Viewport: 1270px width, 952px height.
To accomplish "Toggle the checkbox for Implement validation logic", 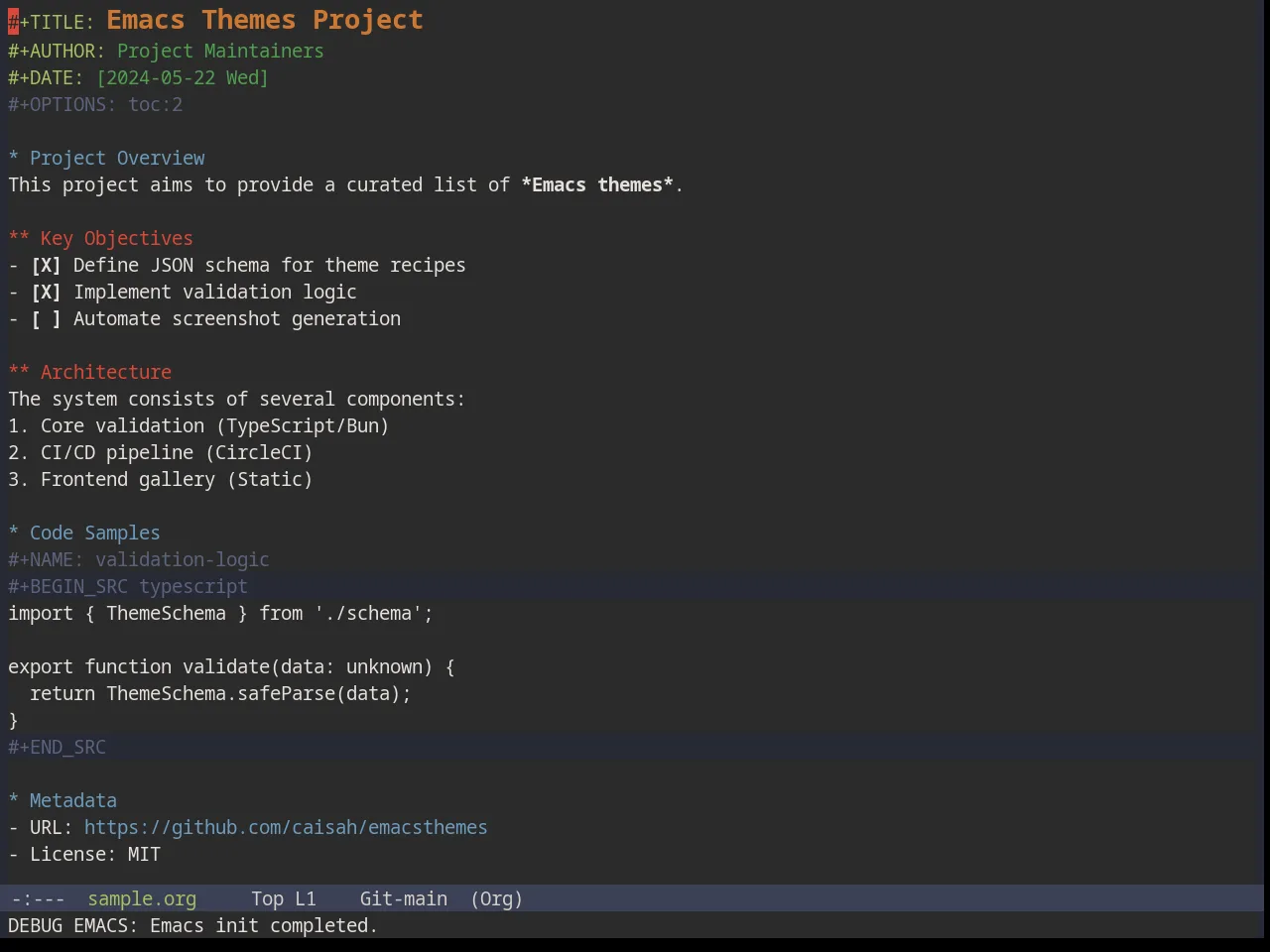I will 46,293.
